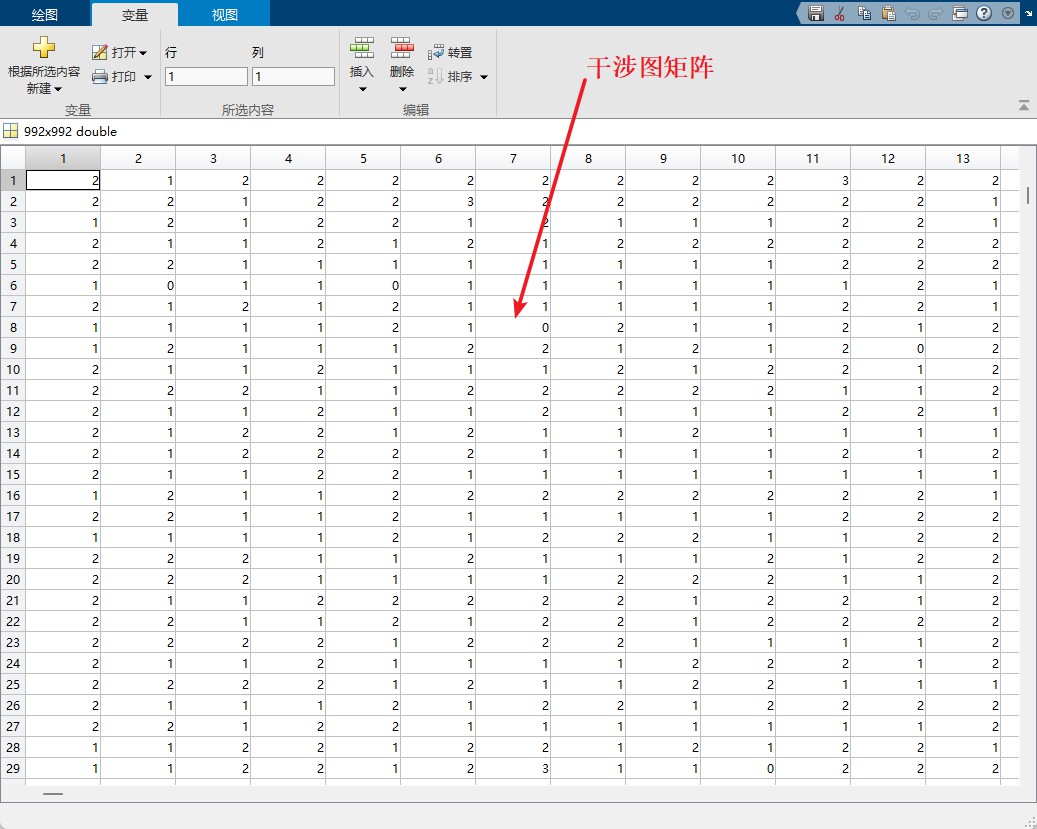
Task: Click the yellow plus New from Selection icon
Action: (44, 48)
